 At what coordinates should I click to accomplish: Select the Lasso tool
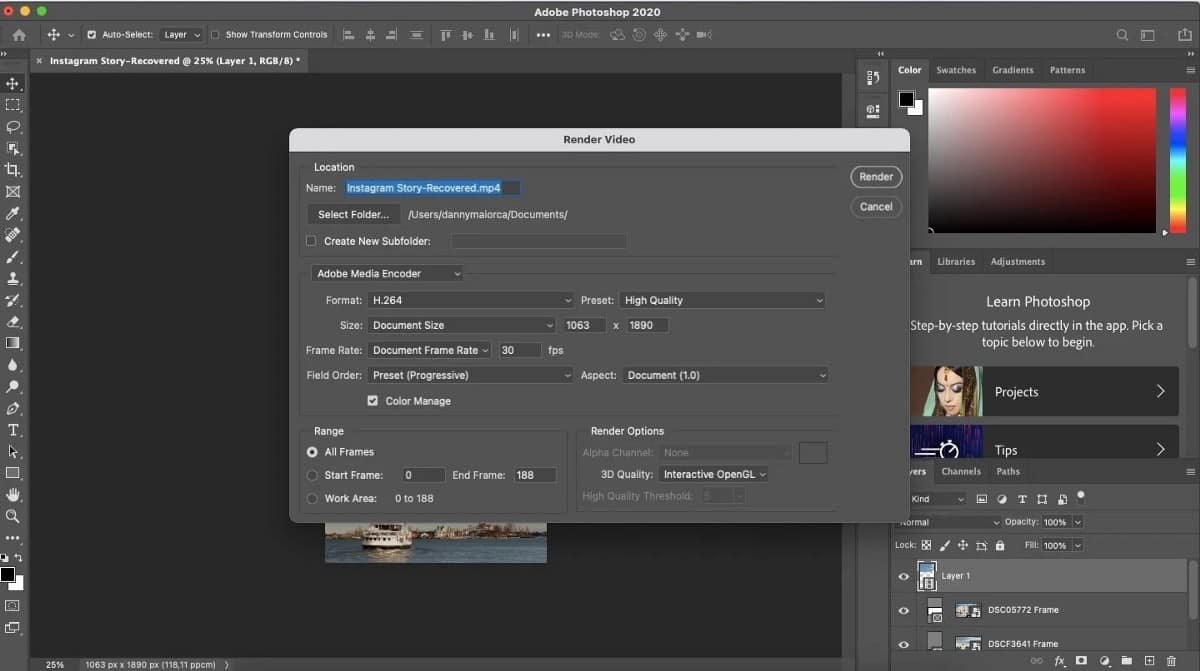pos(13,127)
